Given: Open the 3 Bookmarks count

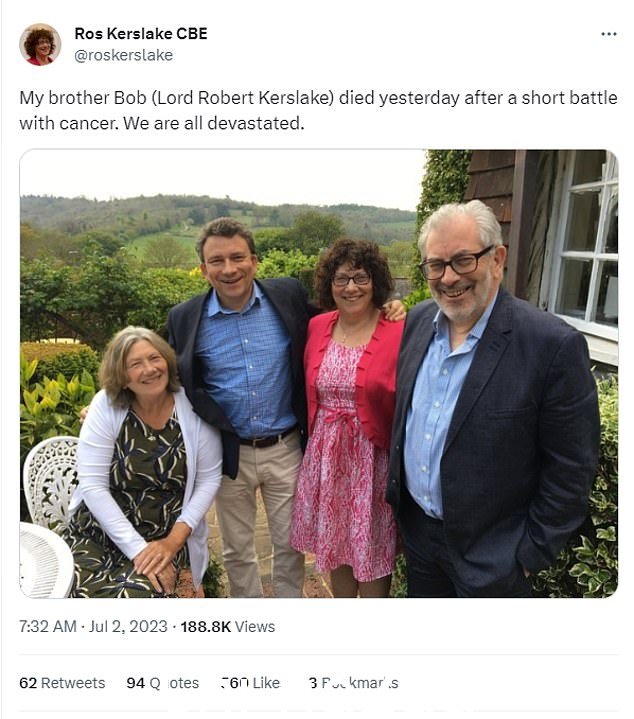Looking at the screenshot, I should pos(353,683).
